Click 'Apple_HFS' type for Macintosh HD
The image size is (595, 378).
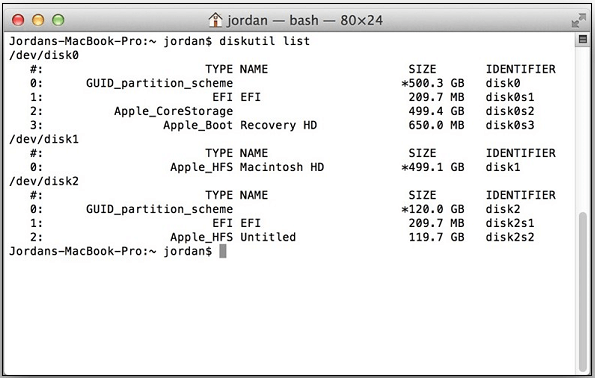(x=201, y=167)
